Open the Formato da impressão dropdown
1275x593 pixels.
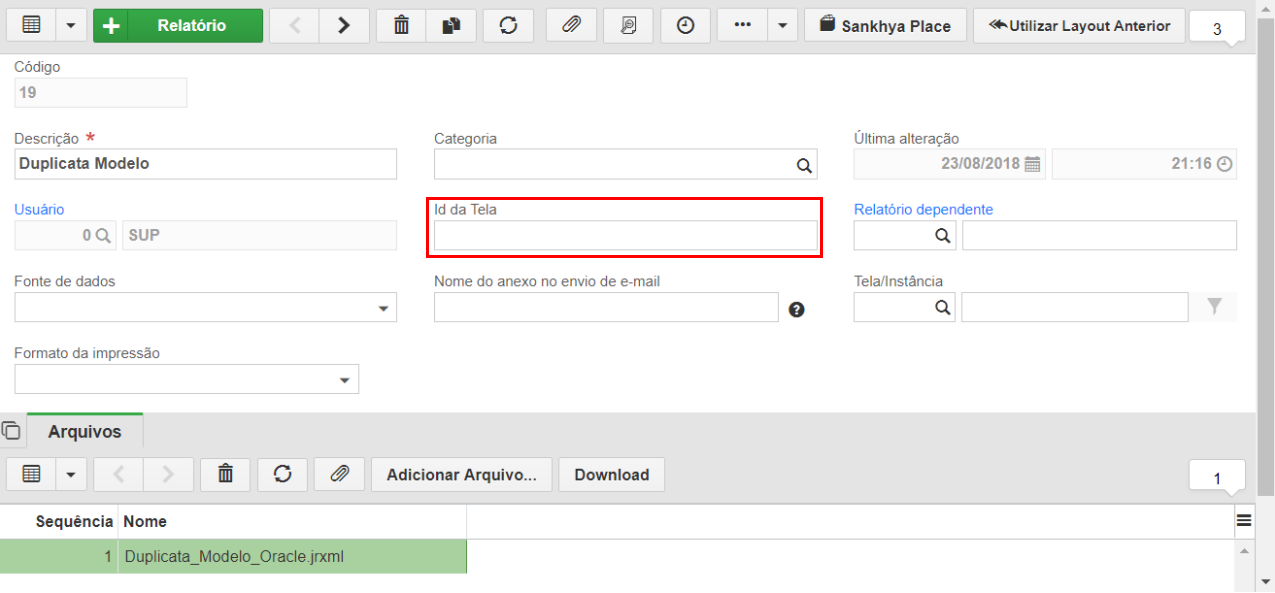[x=187, y=380]
